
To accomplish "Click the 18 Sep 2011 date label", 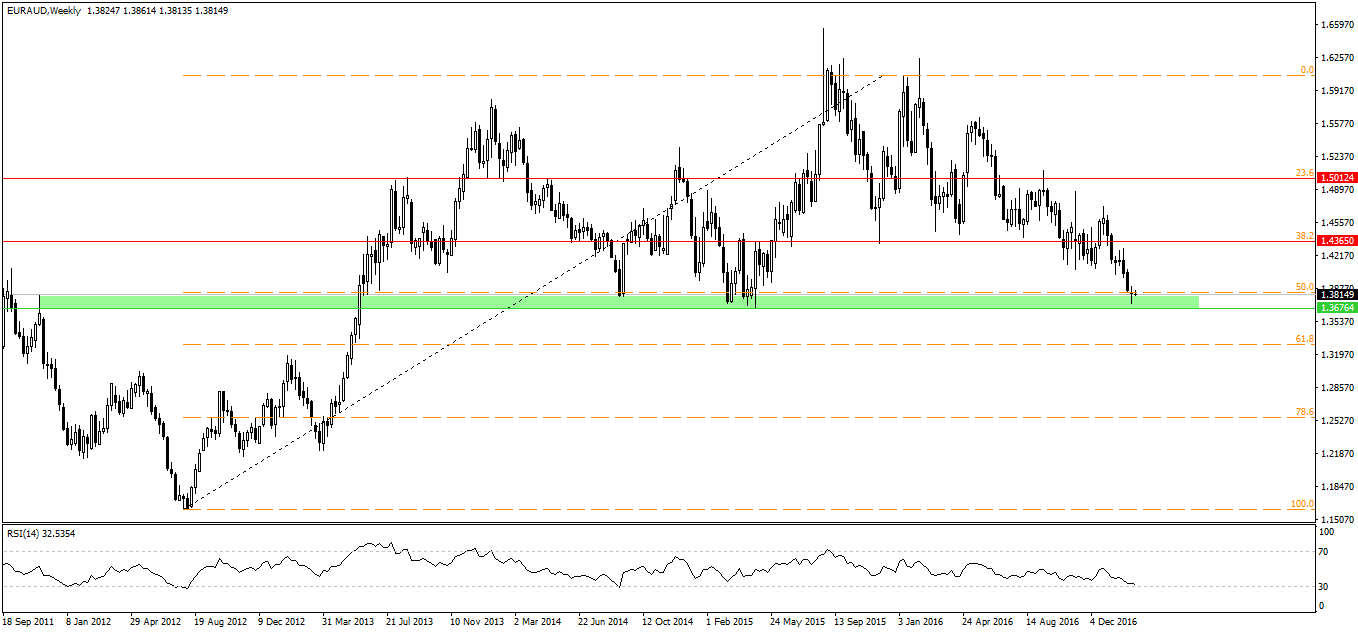I will 27,621.
